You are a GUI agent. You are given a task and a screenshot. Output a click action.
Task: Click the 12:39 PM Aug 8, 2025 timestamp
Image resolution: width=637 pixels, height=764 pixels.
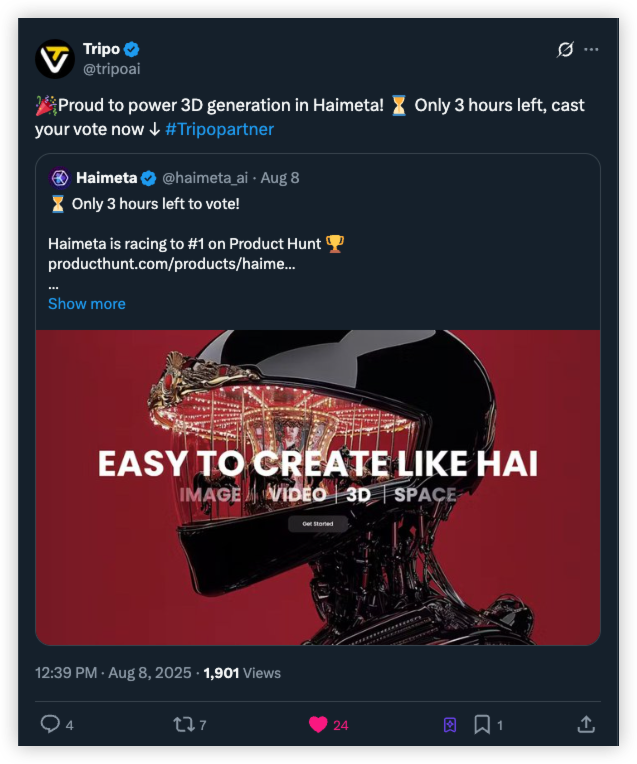pos(112,673)
